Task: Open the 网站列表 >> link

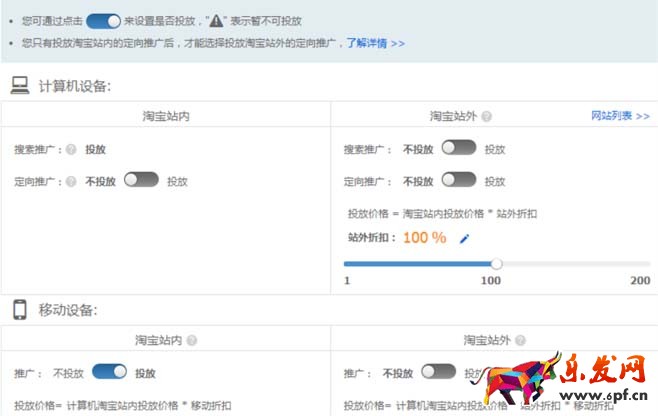Action: pyautogui.click(x=620, y=116)
